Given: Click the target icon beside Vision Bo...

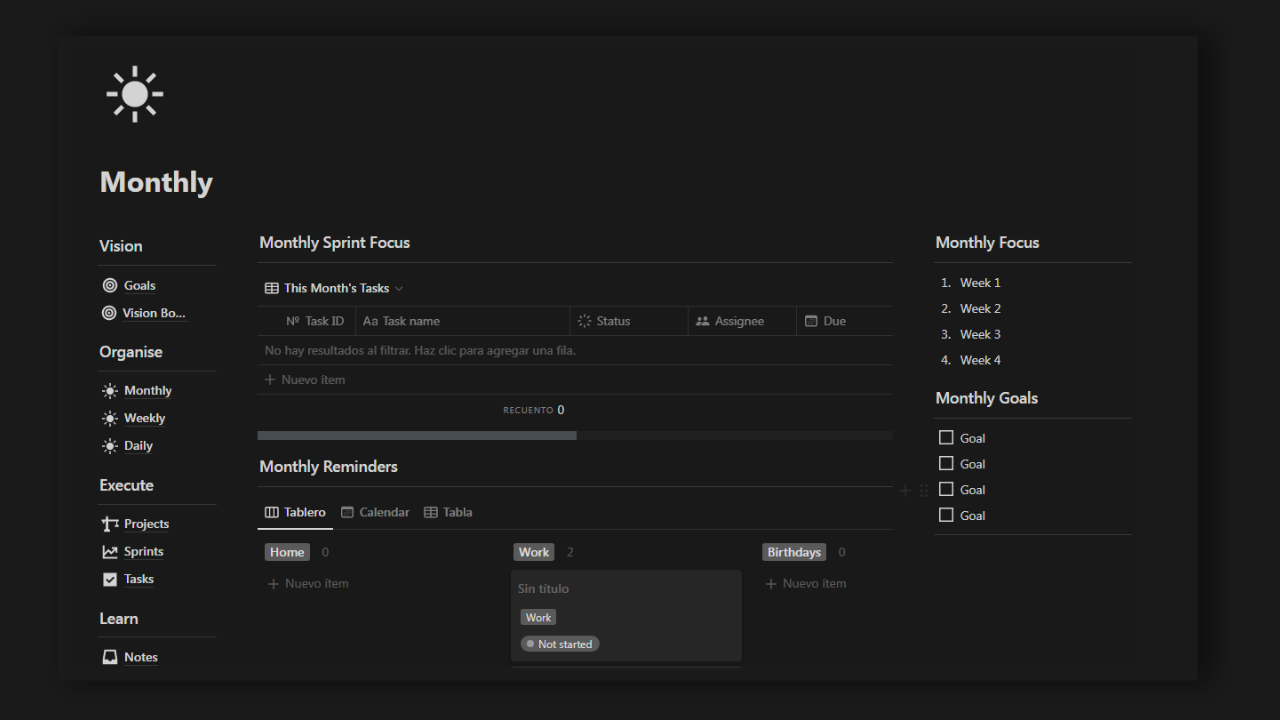Looking at the screenshot, I should click(109, 313).
